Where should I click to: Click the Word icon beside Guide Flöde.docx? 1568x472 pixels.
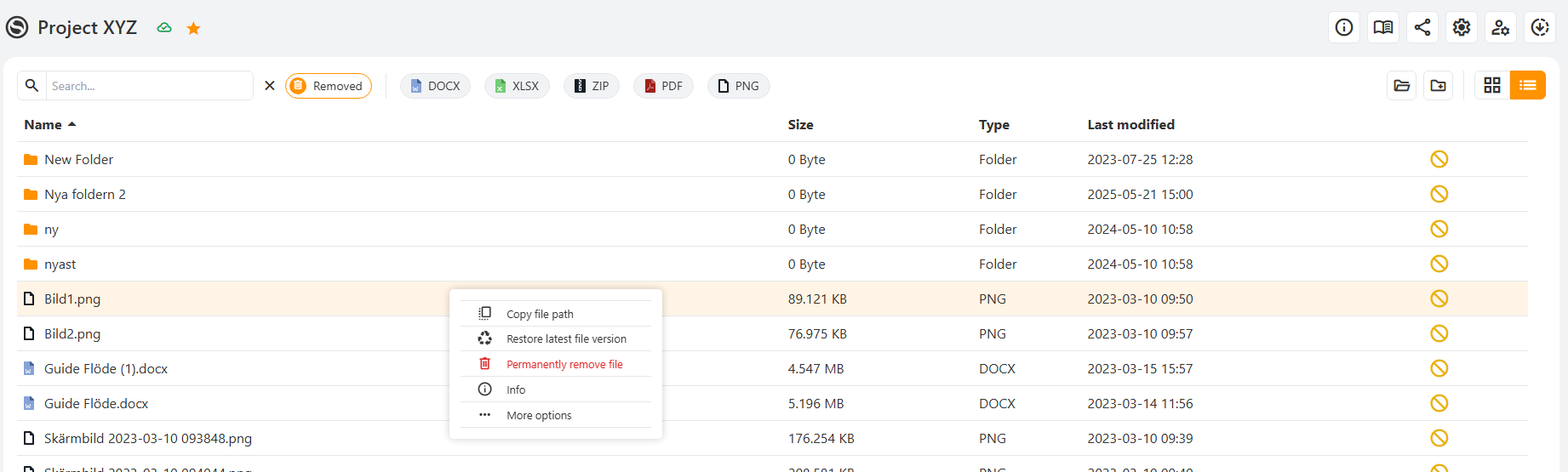[x=29, y=403]
